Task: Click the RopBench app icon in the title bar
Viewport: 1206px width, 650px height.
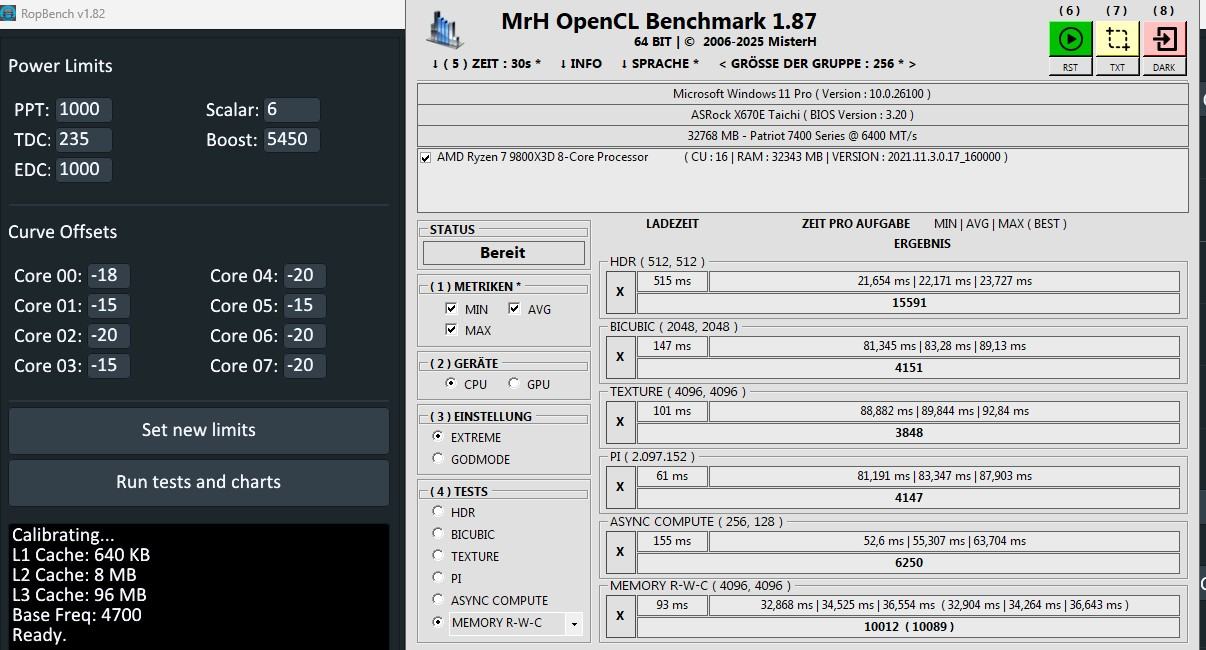Action: point(8,12)
